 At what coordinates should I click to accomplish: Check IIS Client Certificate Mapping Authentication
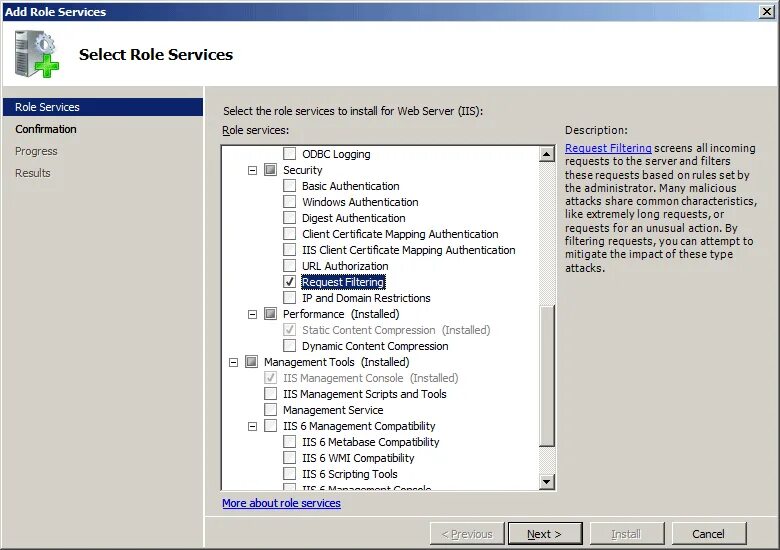coord(290,250)
